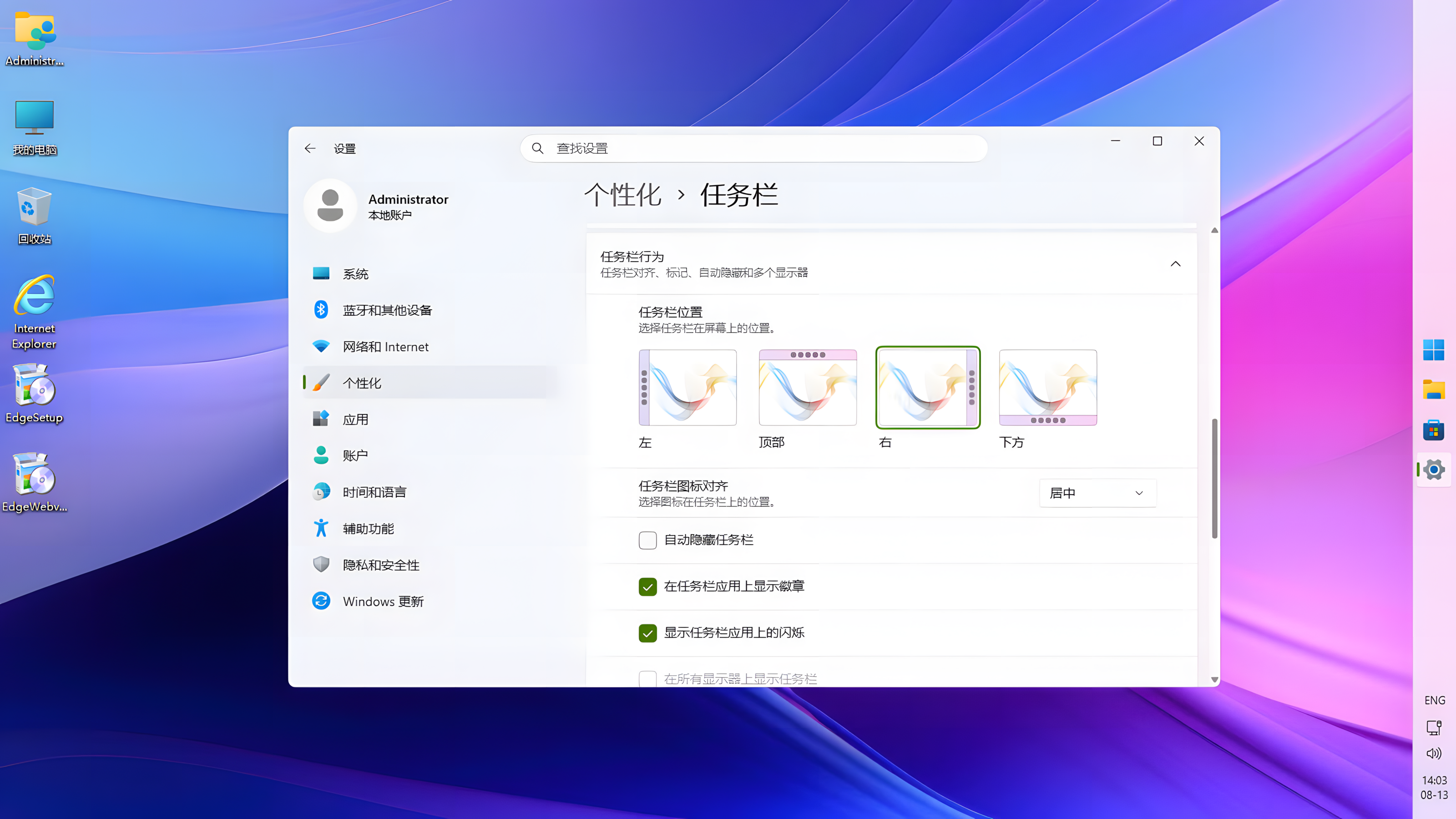Click the 本地账户 text under Administrator

pos(390,215)
